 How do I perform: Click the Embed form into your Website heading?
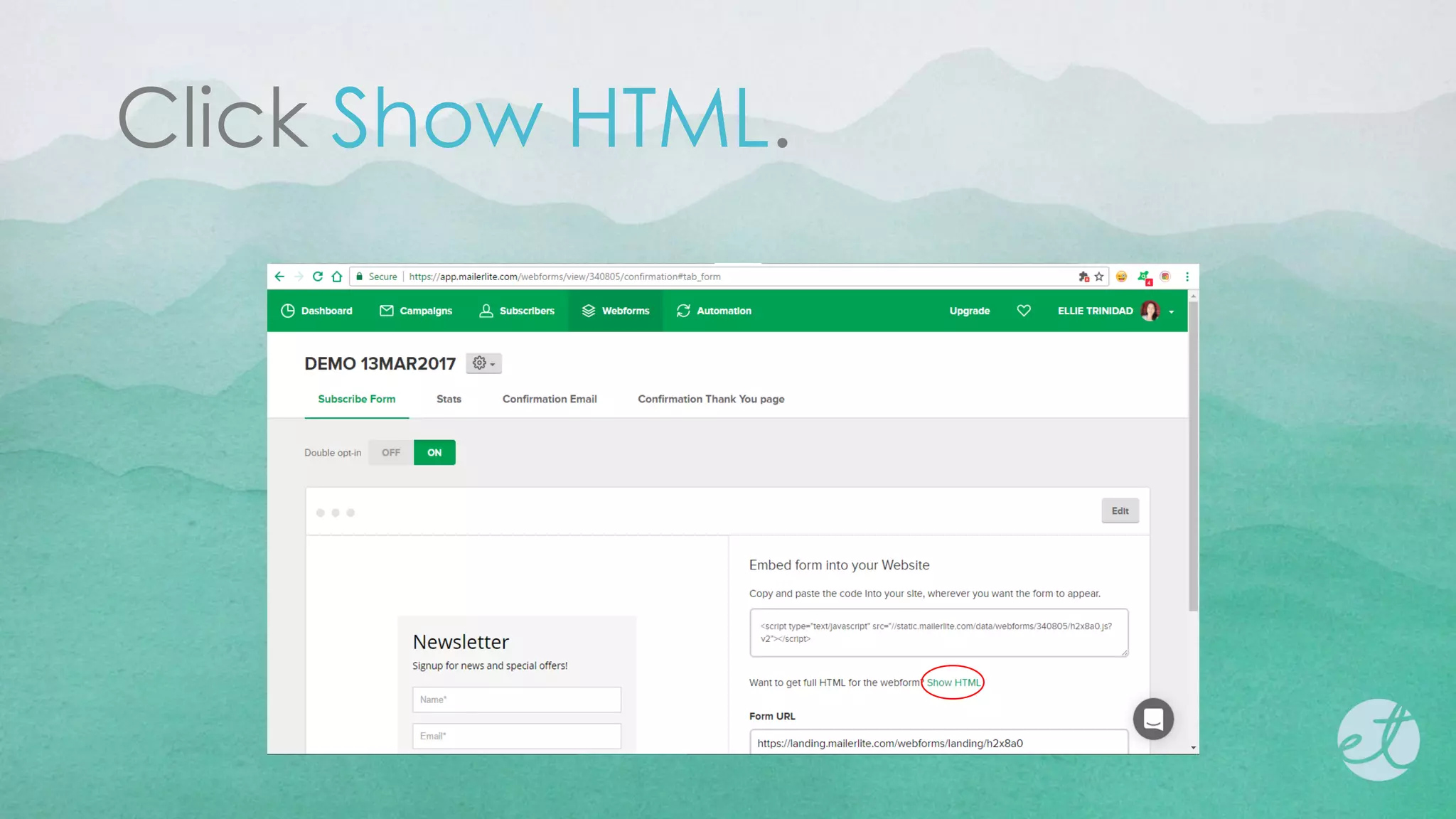[x=839, y=564]
